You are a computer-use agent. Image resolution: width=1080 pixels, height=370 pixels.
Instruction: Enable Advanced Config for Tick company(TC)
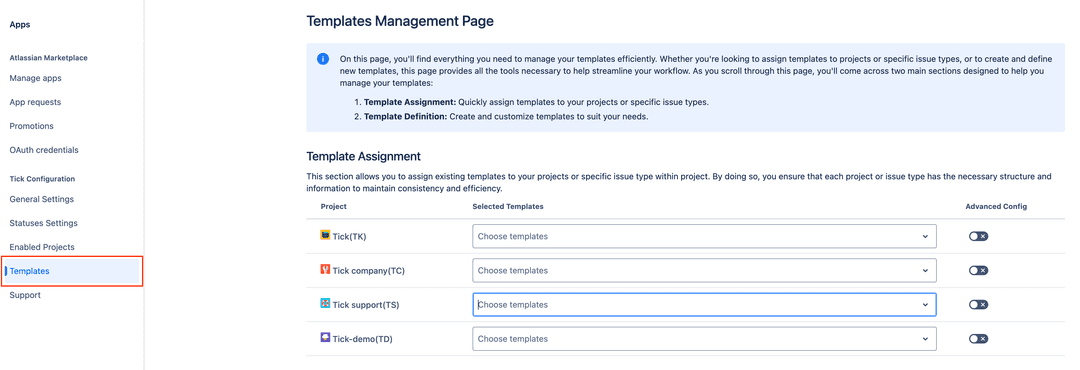978,271
